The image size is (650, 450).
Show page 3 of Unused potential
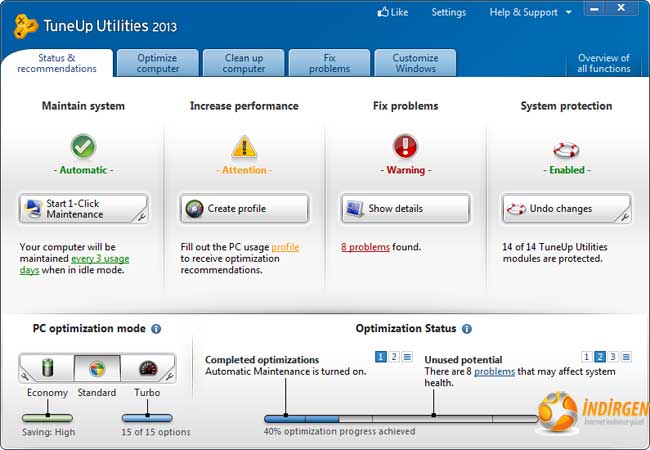613,356
